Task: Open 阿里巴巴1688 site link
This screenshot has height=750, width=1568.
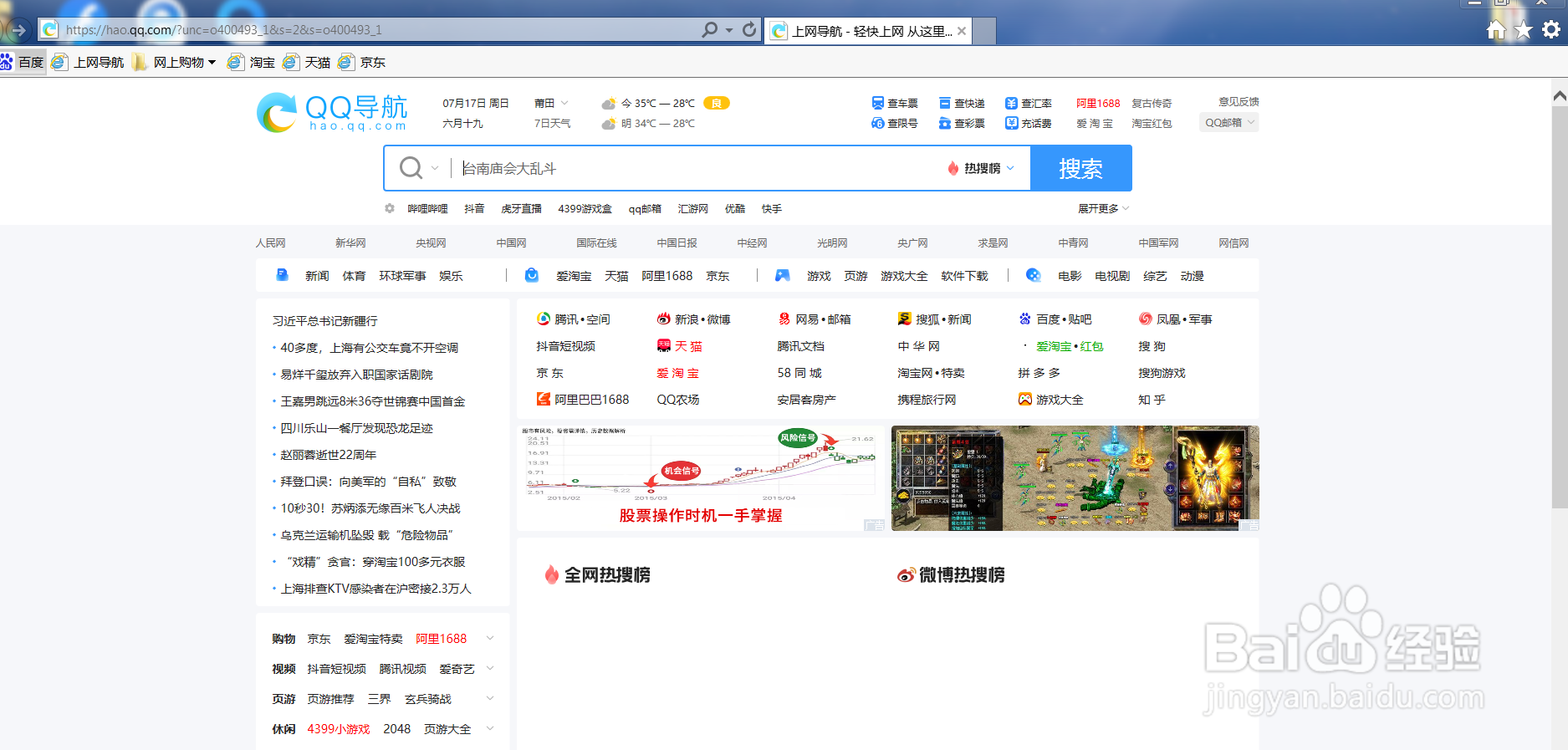Action: (582, 400)
